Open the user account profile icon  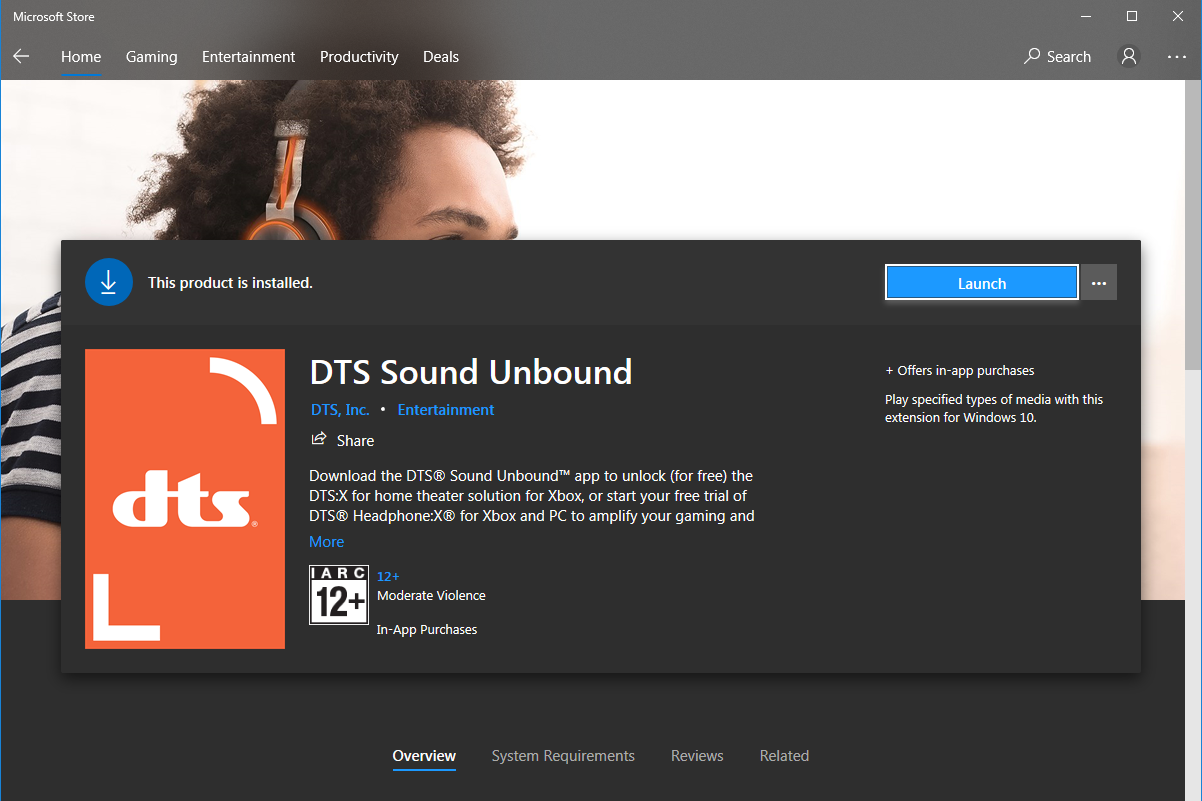tap(1129, 57)
